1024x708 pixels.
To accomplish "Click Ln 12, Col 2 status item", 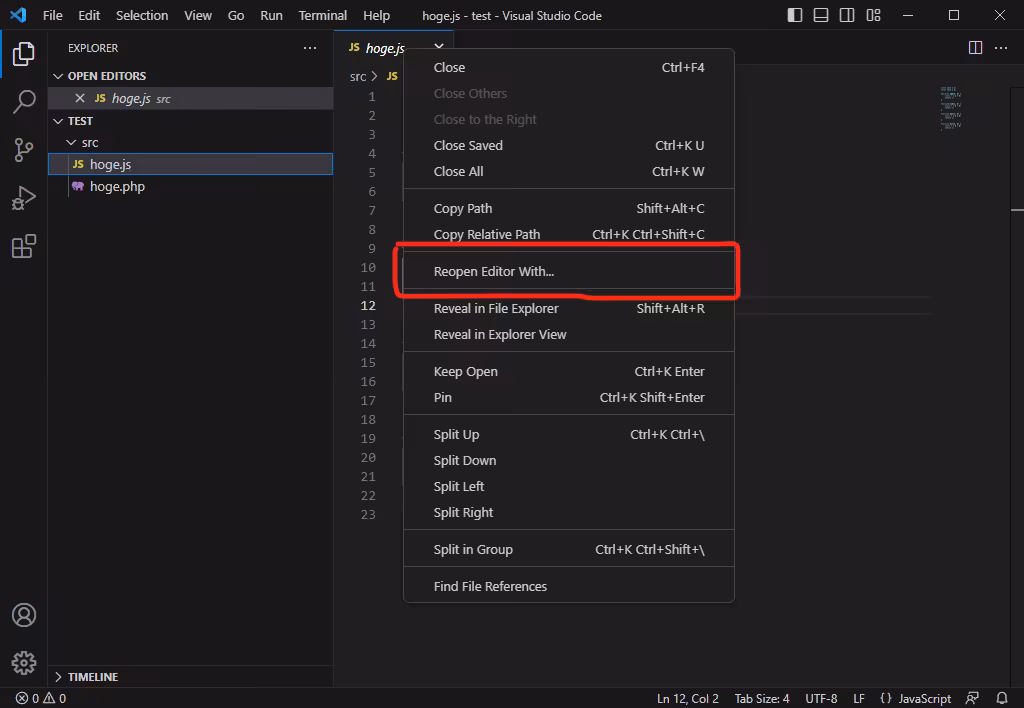I will pyautogui.click(x=688, y=698).
